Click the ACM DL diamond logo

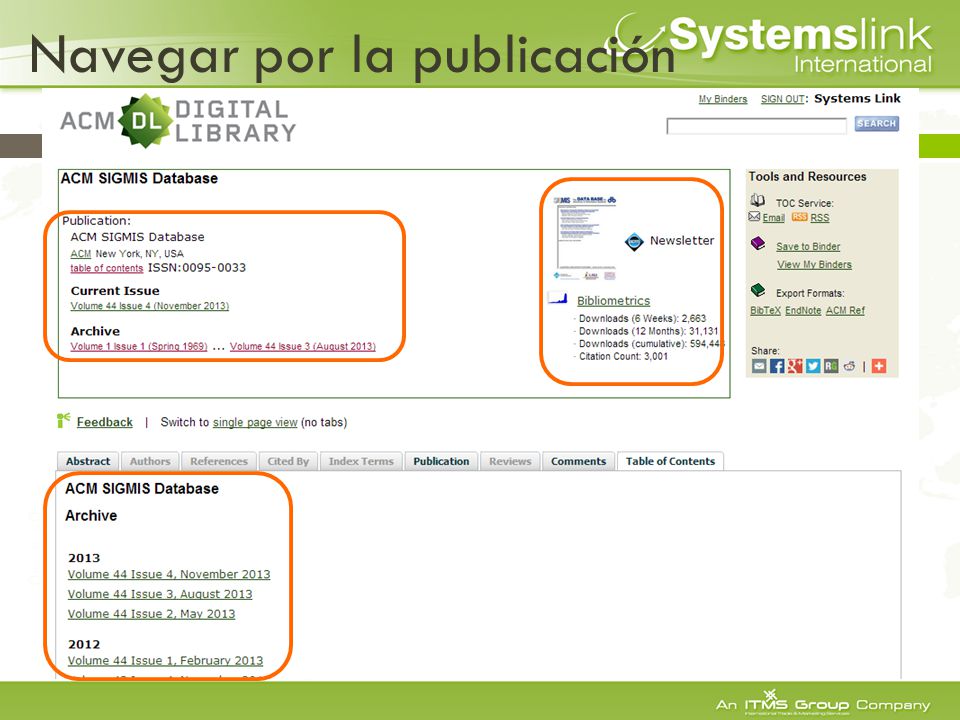pos(144,121)
